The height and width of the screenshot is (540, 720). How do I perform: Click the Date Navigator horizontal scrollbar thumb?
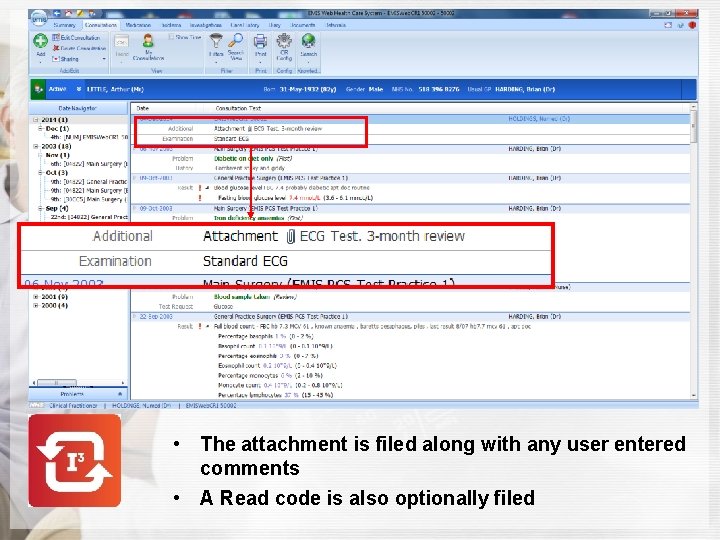pyautogui.click(x=57, y=382)
